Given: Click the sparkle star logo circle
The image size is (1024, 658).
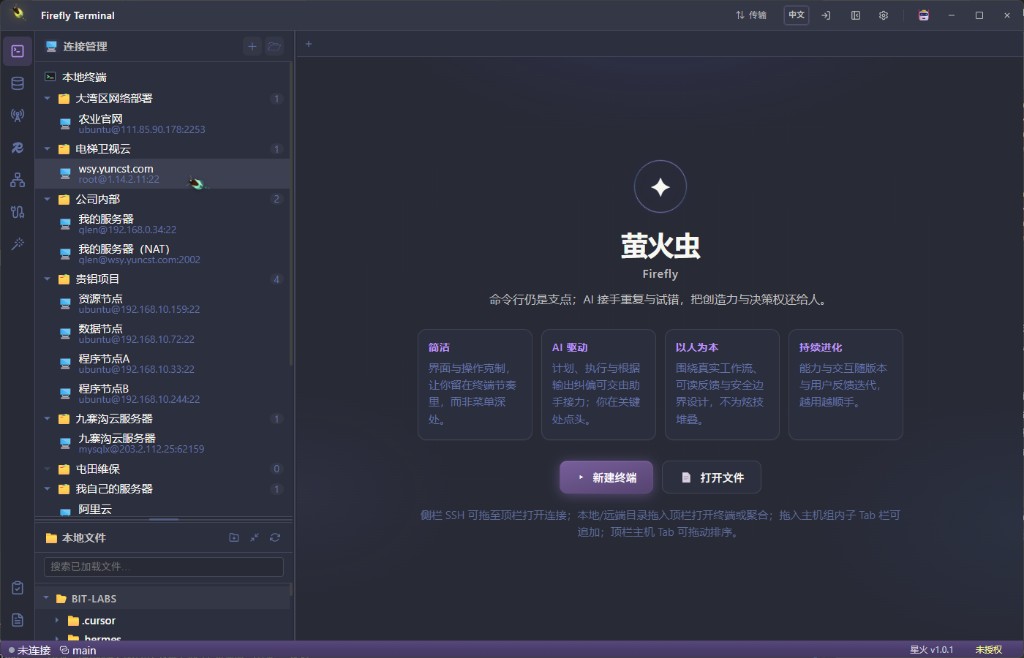Looking at the screenshot, I should coord(660,187).
